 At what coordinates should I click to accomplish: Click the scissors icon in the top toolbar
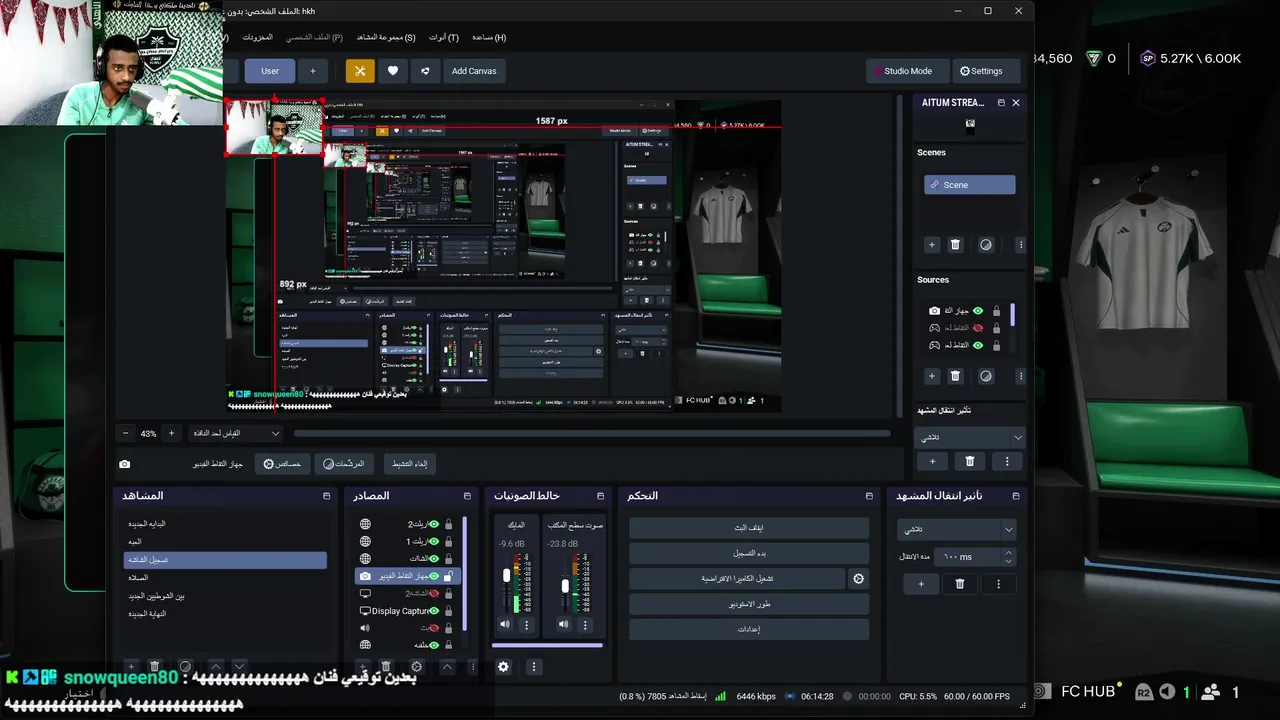point(360,71)
